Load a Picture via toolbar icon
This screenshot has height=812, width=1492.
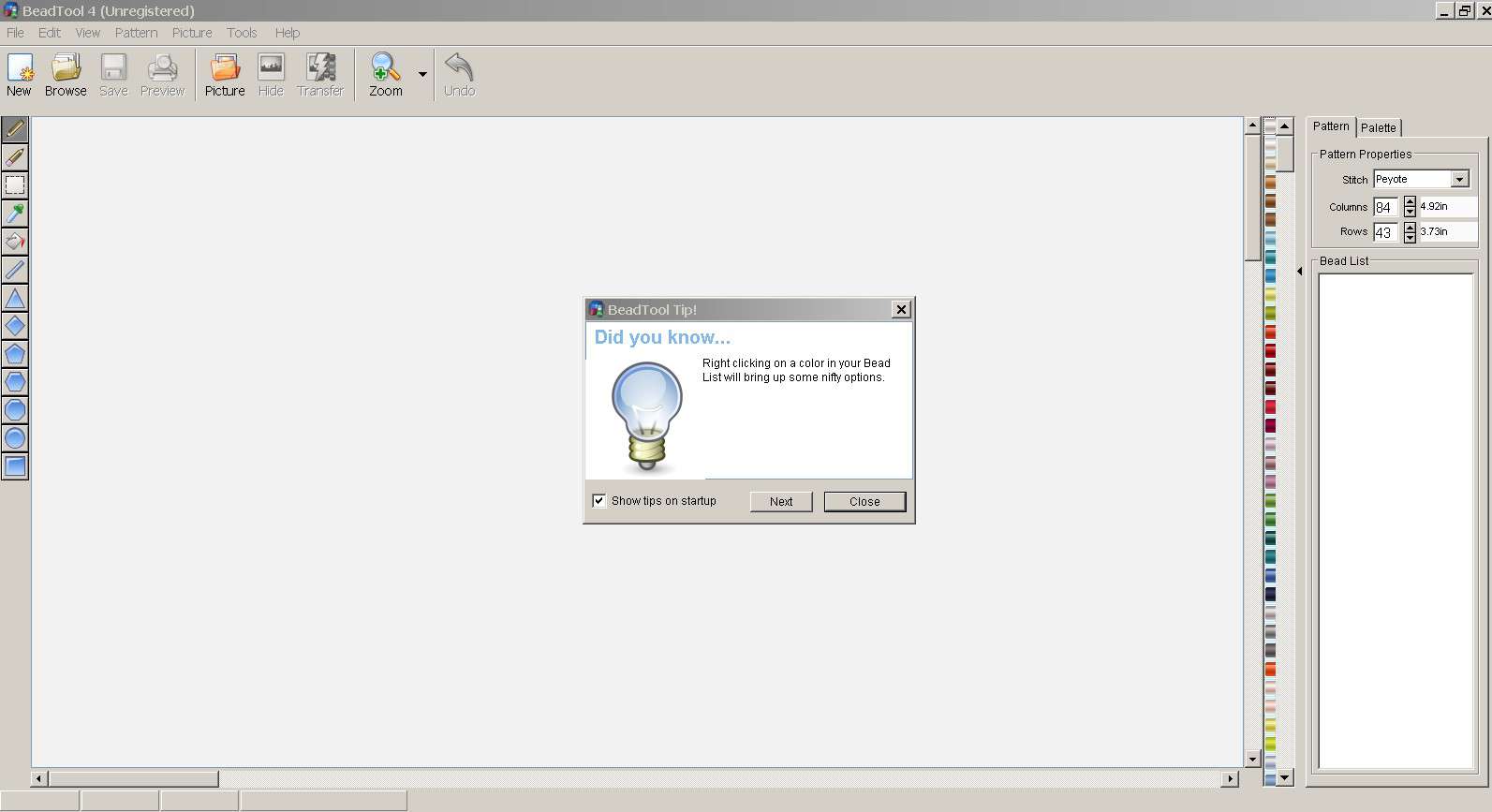click(x=225, y=75)
